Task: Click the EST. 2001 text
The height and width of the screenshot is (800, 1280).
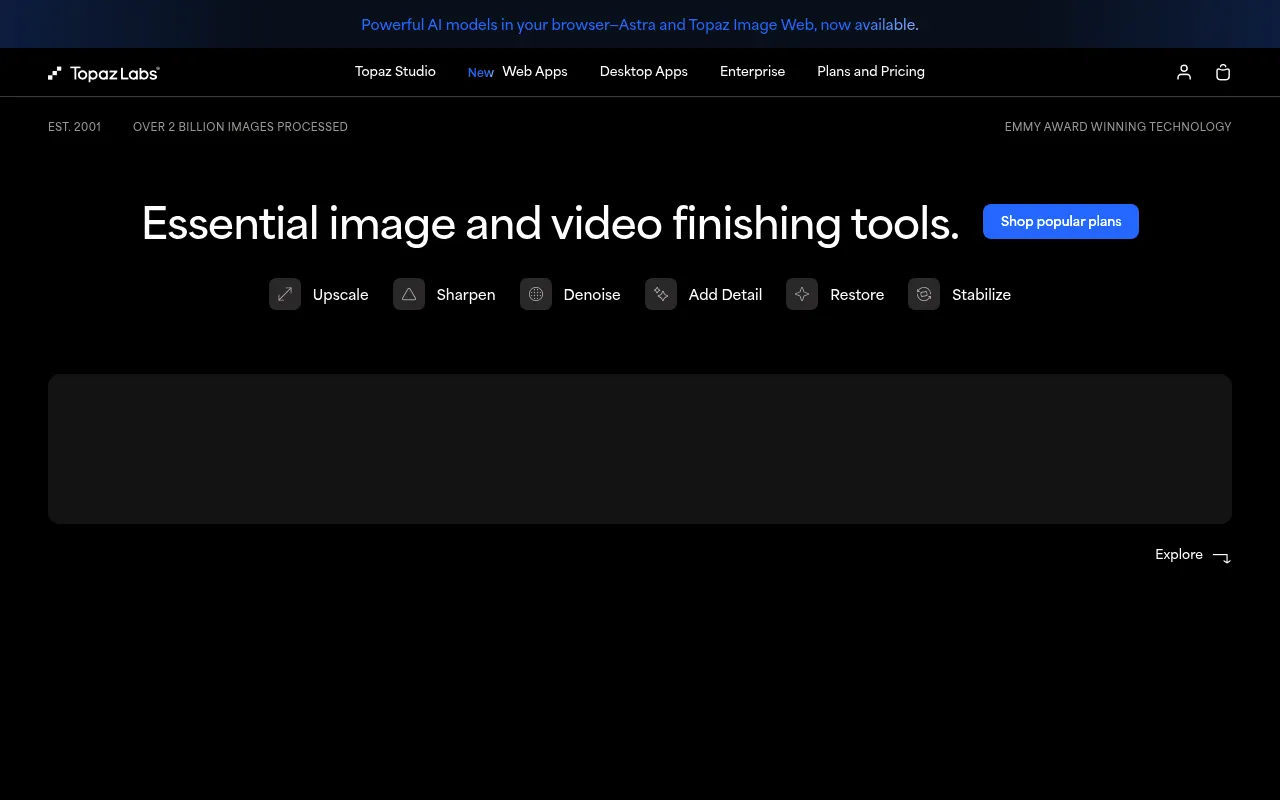Action: pyautogui.click(x=74, y=127)
